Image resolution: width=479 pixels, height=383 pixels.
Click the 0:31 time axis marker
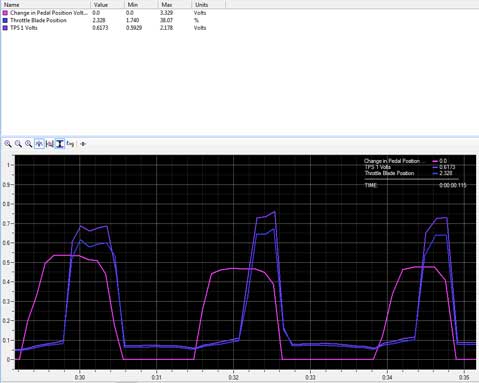pyautogui.click(x=156, y=378)
